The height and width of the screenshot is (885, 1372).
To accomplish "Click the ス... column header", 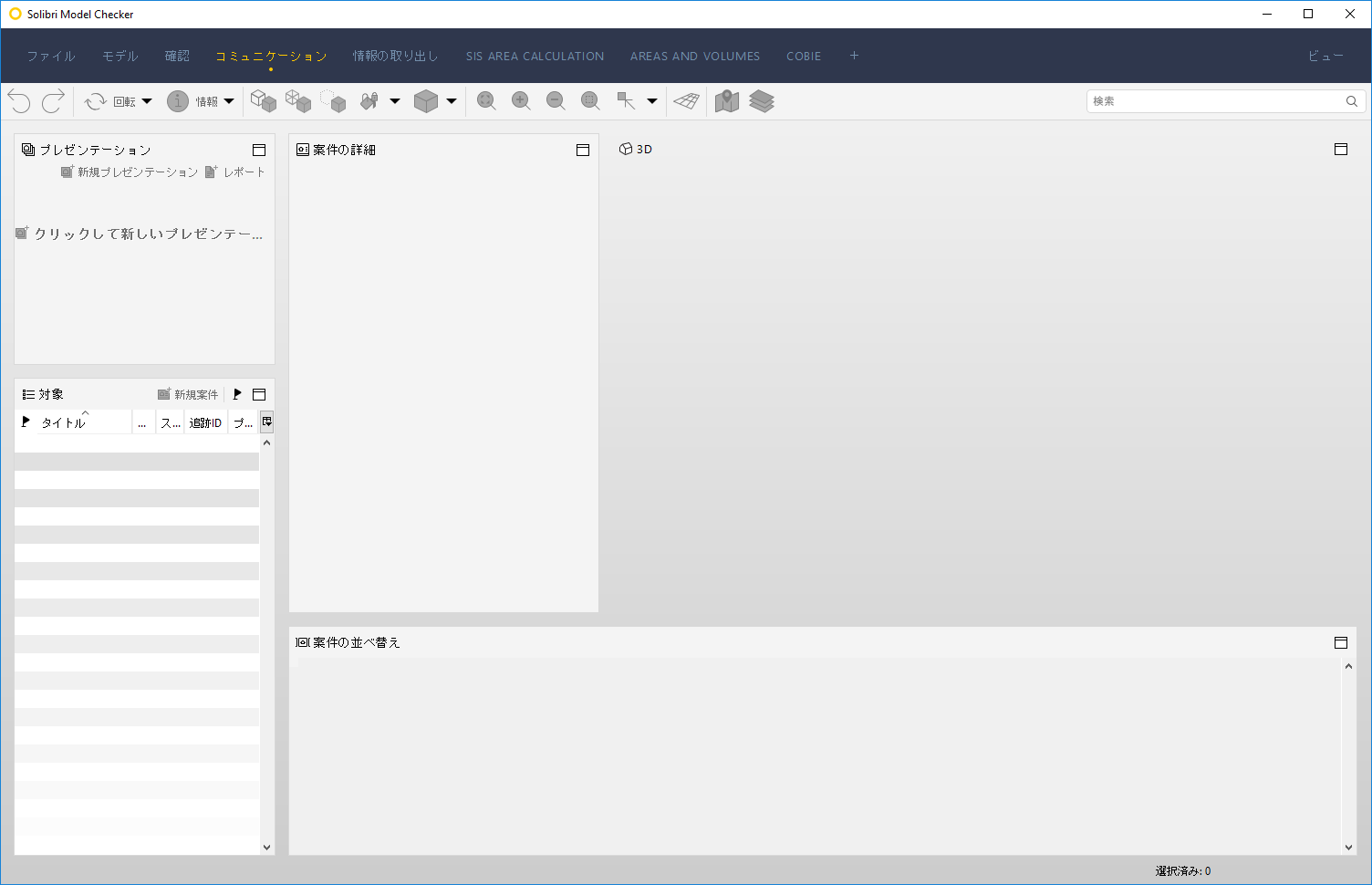I will click(x=171, y=422).
